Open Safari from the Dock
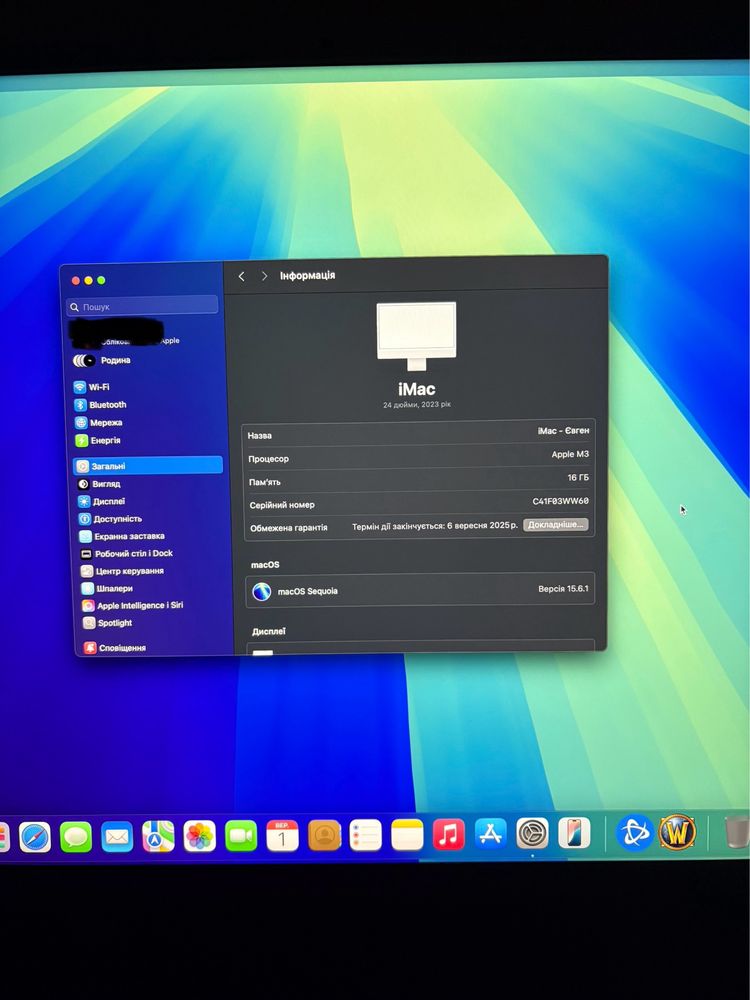The image size is (750, 1000). pyautogui.click(x=35, y=837)
